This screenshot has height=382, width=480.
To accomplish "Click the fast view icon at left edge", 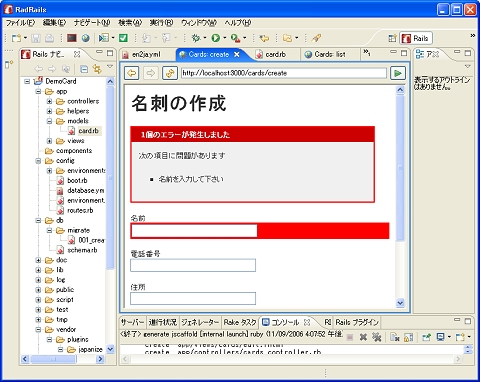I will [x=9, y=64].
